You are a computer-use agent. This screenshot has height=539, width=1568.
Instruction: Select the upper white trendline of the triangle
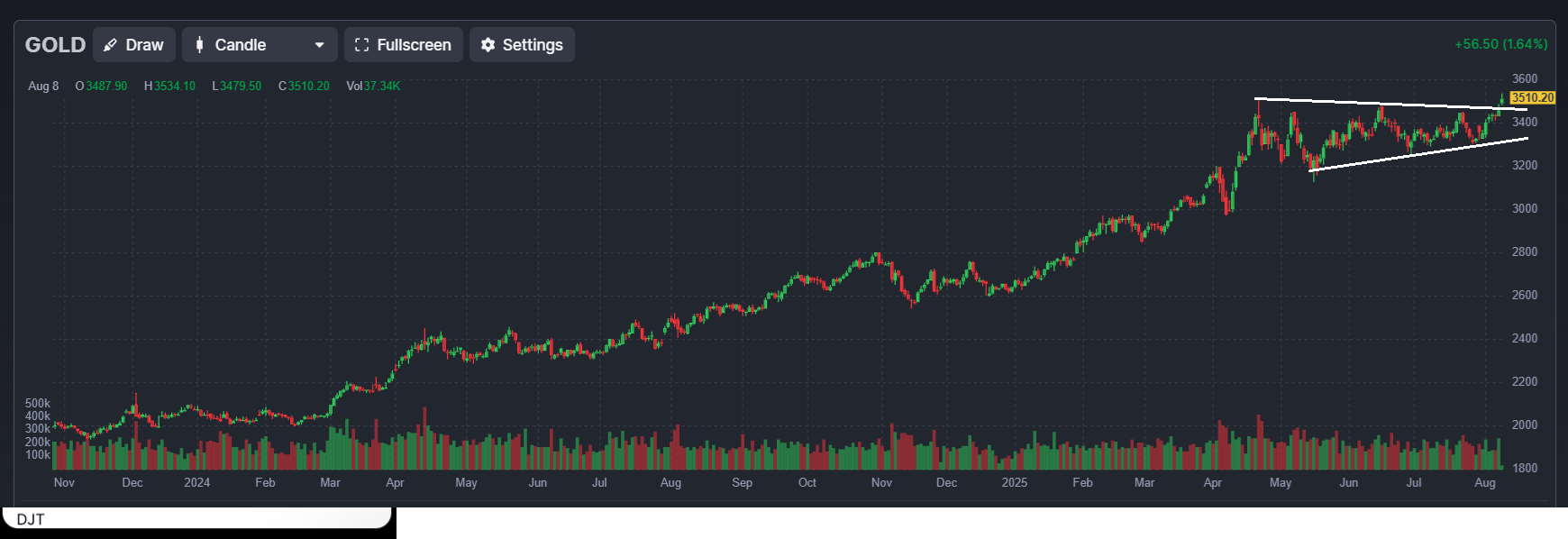click(1388, 104)
